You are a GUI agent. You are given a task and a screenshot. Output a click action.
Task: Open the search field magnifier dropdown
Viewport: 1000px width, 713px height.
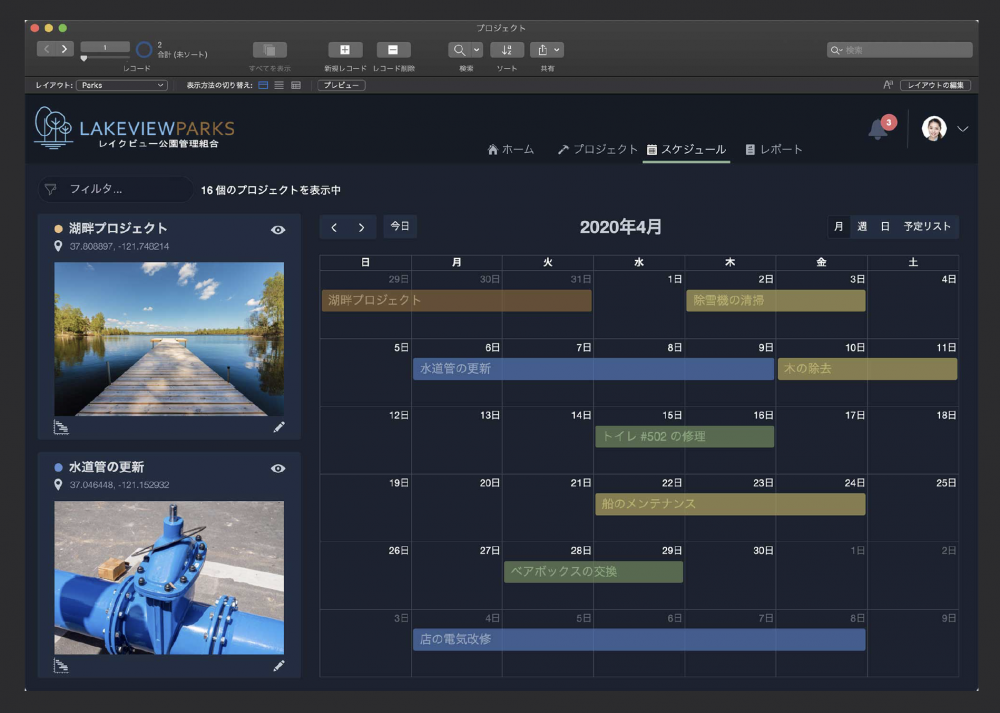tap(836, 50)
